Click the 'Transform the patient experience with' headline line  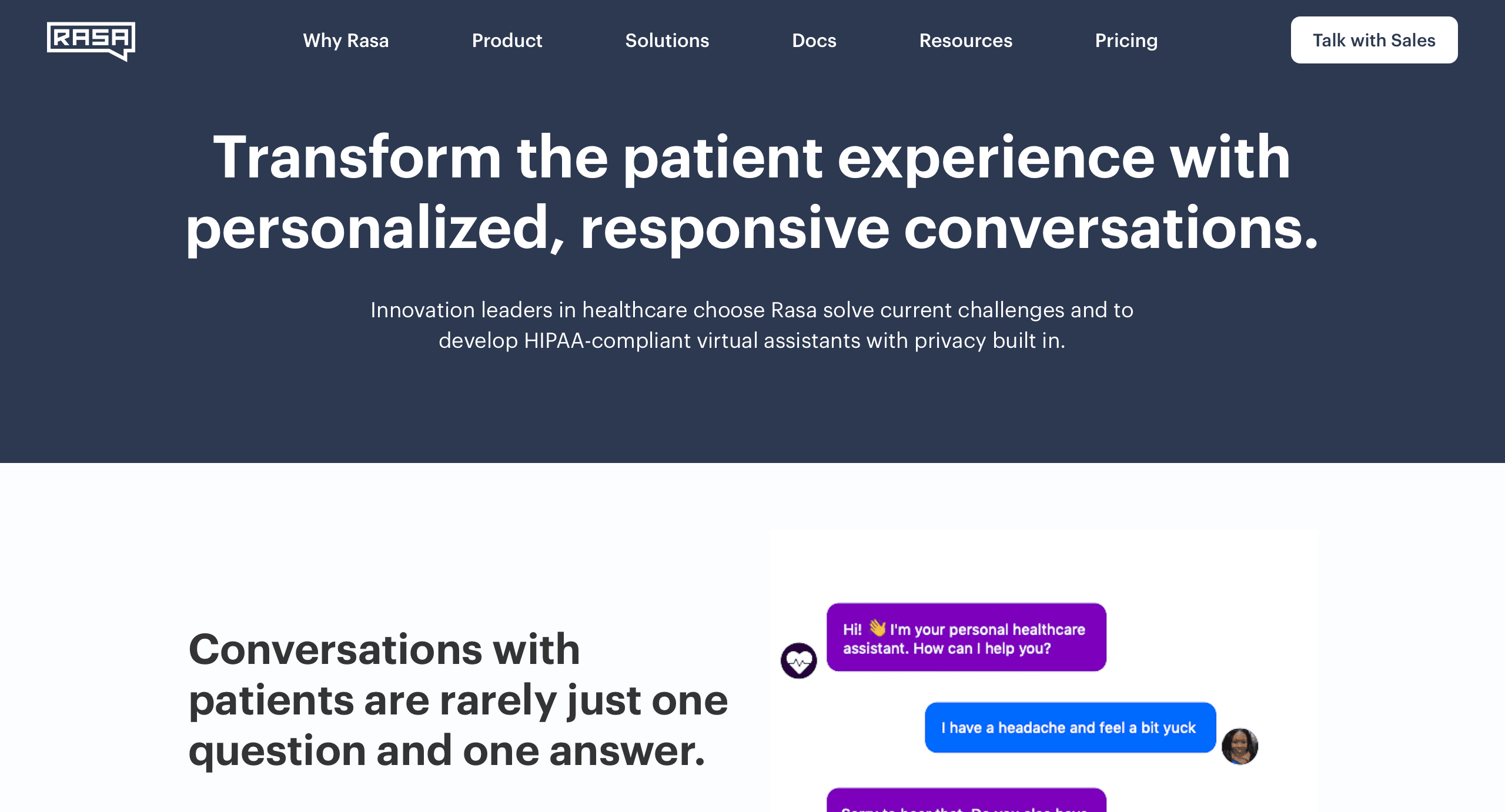[x=751, y=157]
